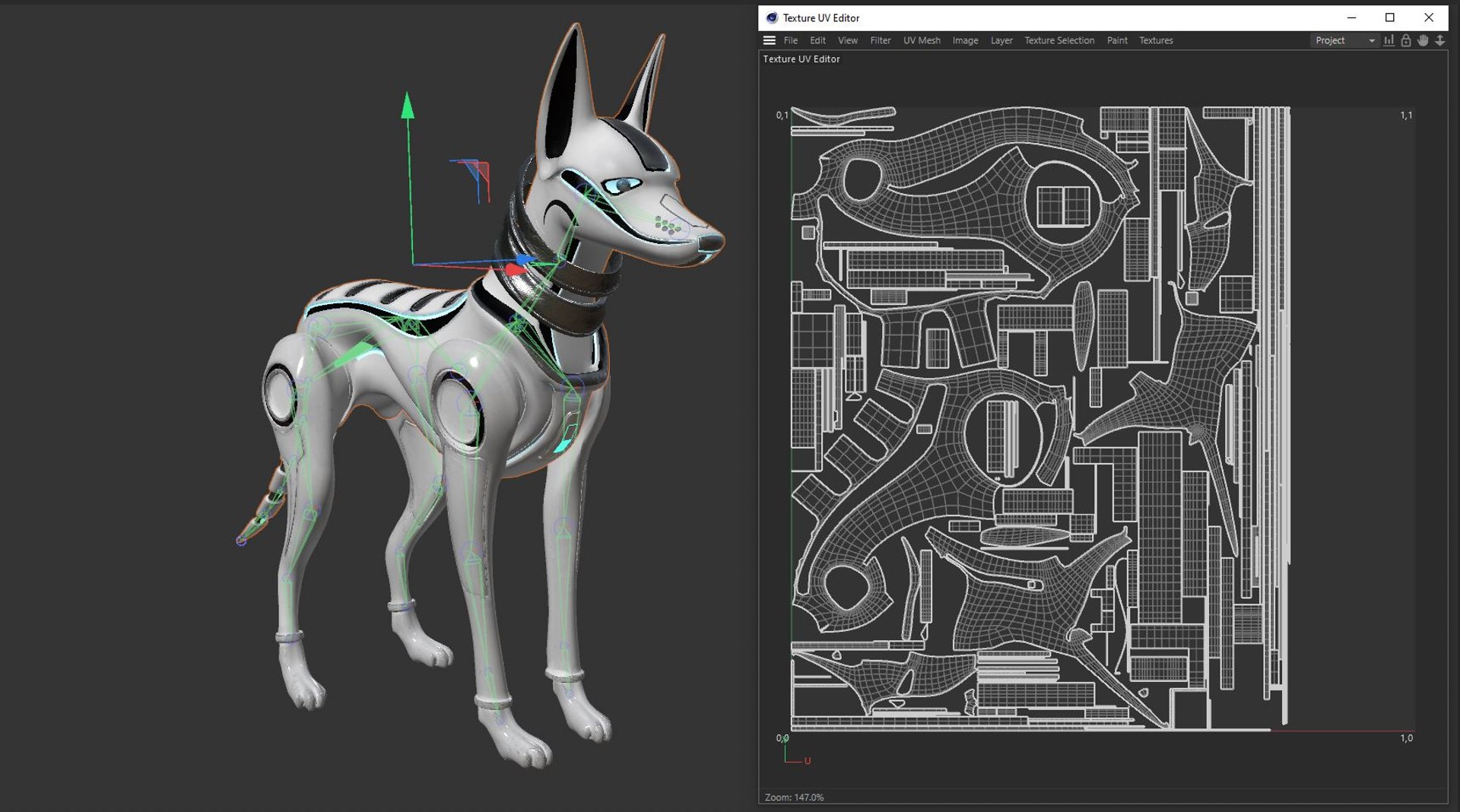Open the hamburger menu in the UV Editor
This screenshot has width=1460, height=812.
click(x=770, y=40)
